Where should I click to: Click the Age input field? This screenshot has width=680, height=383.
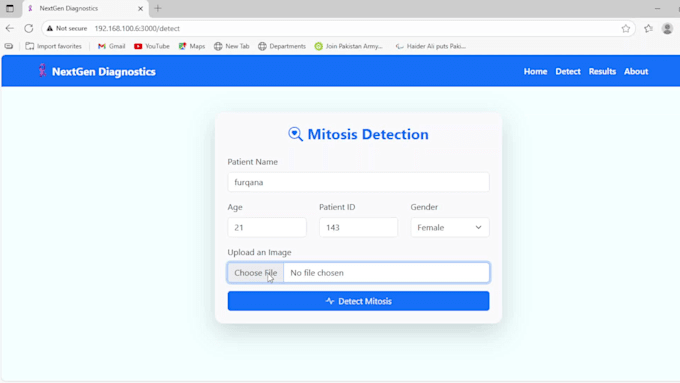[267, 227]
